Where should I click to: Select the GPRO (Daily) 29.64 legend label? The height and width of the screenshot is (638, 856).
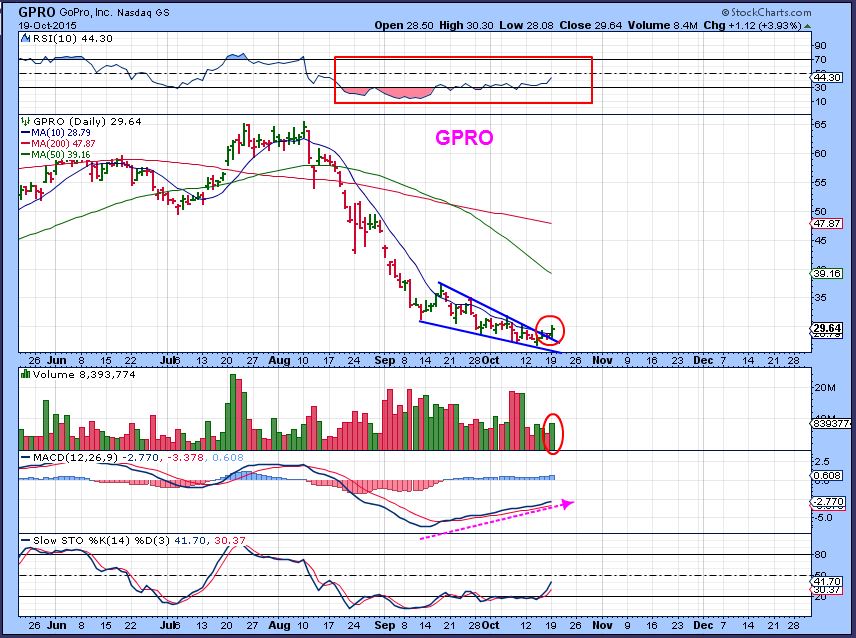coord(87,121)
